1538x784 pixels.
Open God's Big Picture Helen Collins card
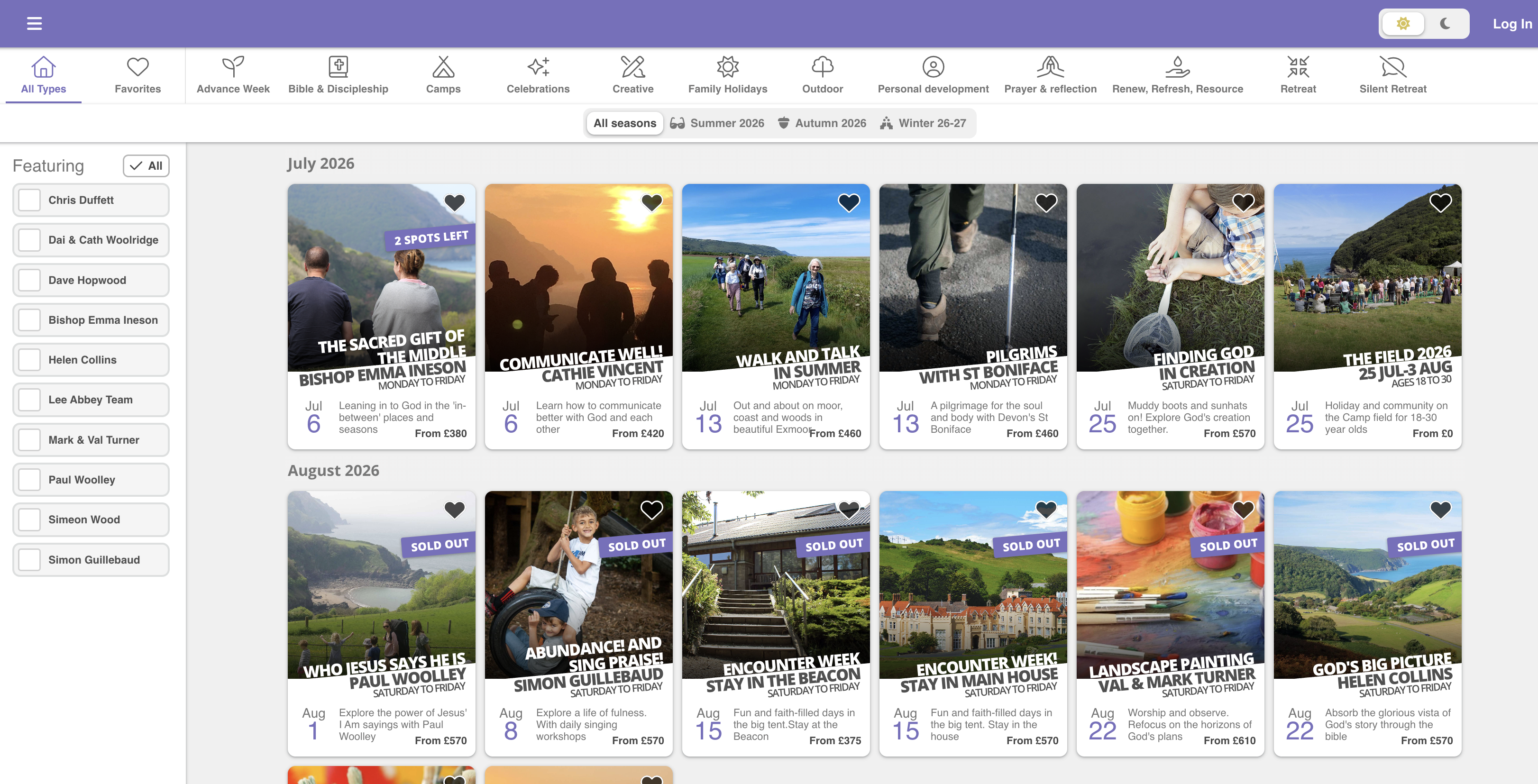(1367, 623)
